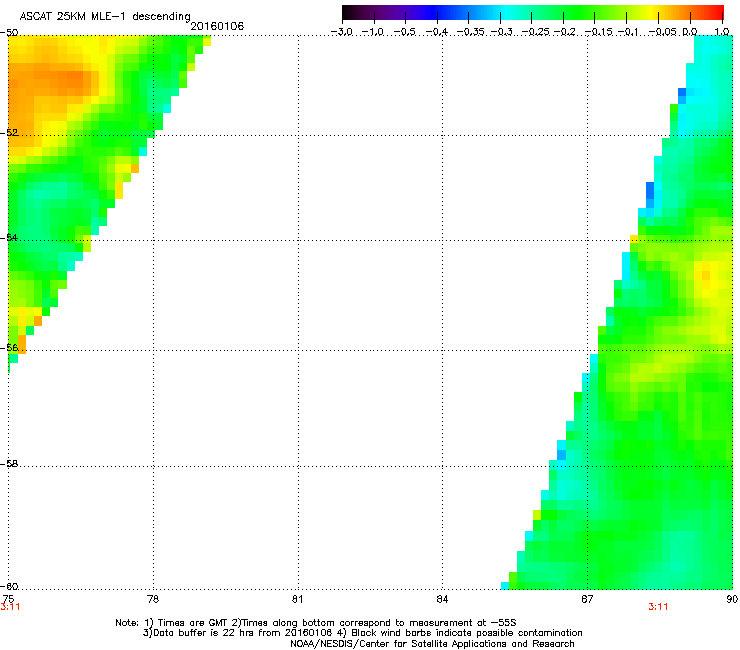Click the title text "ASCAT 25KM MLE-1 descending"

click(105, 17)
